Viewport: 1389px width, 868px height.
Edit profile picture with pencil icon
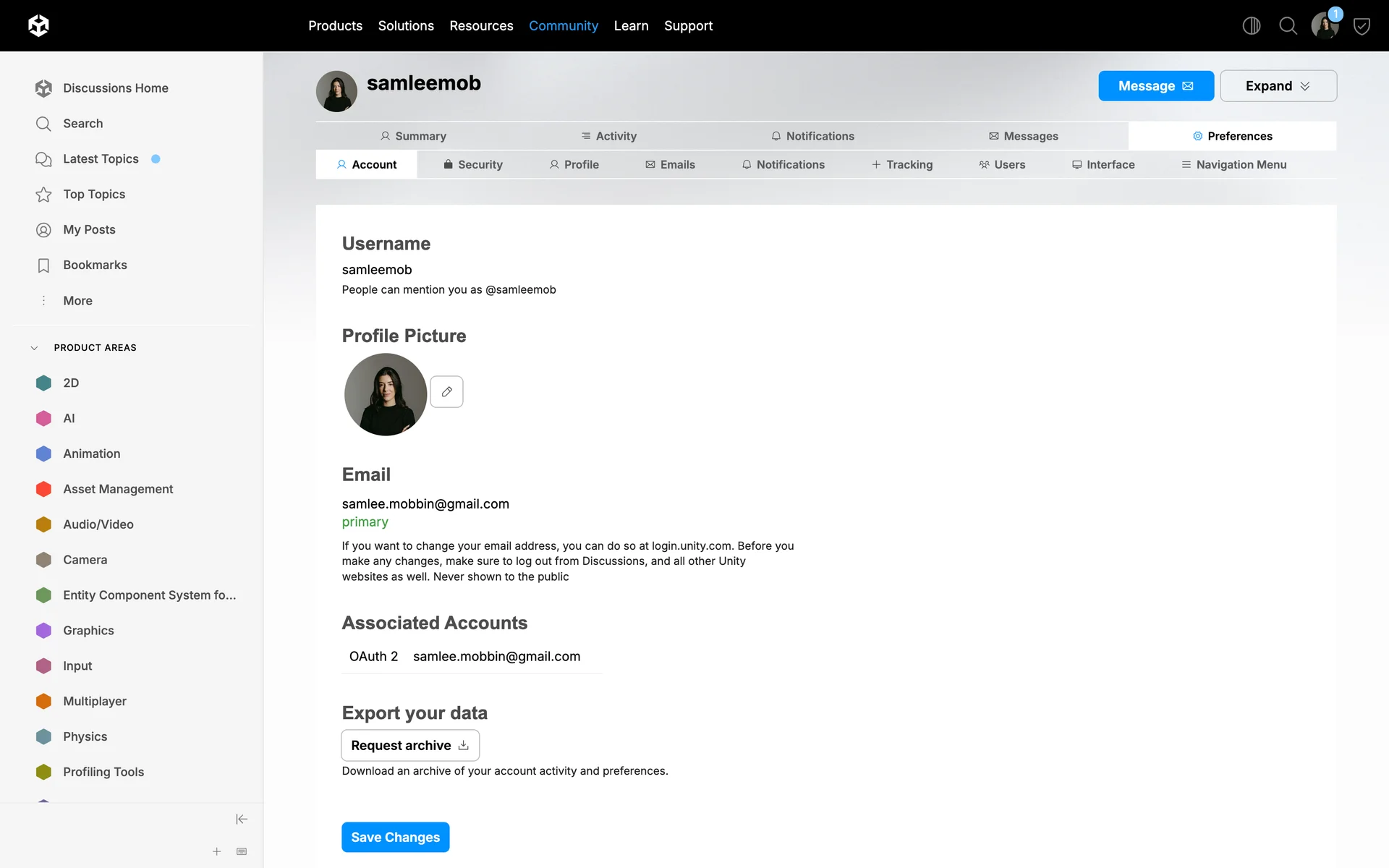[x=446, y=391]
